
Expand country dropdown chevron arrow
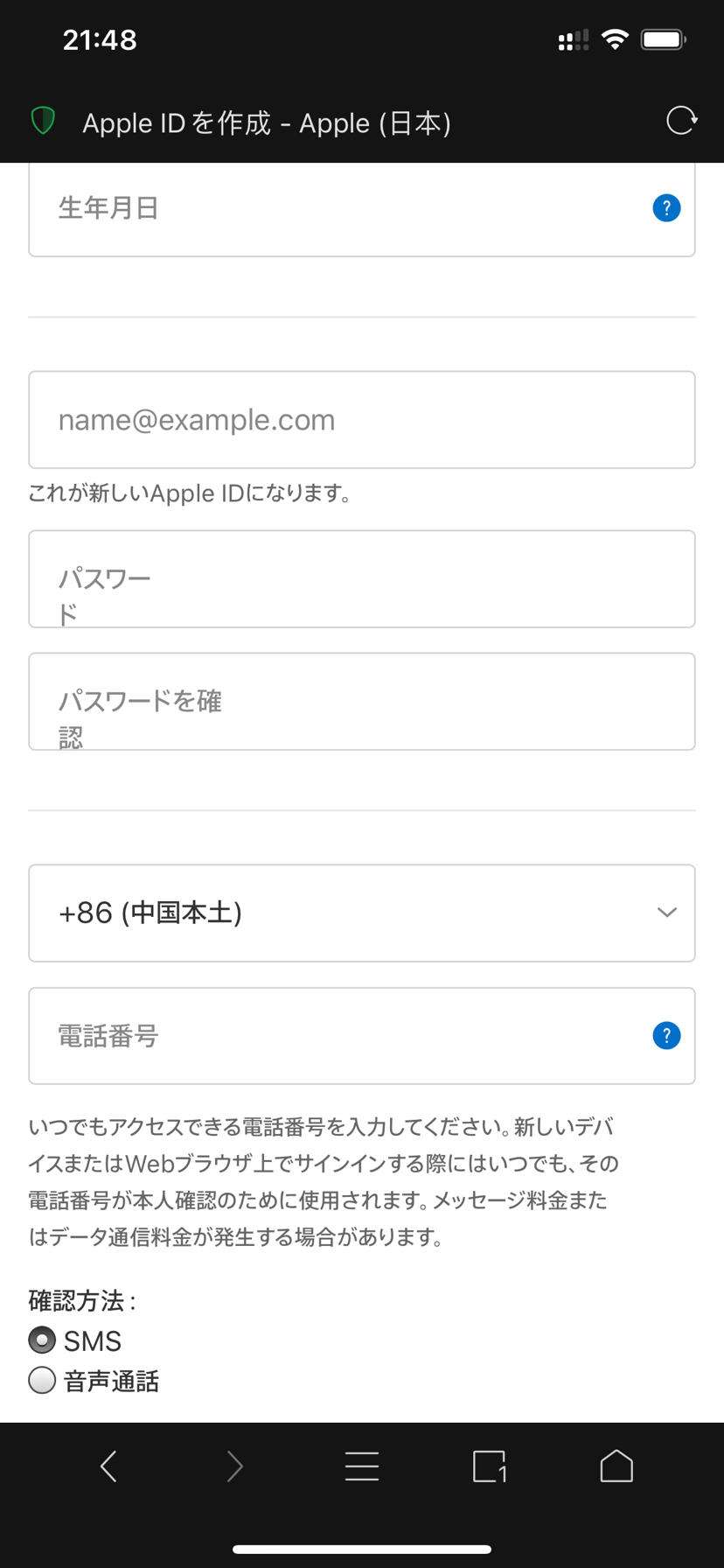(666, 913)
